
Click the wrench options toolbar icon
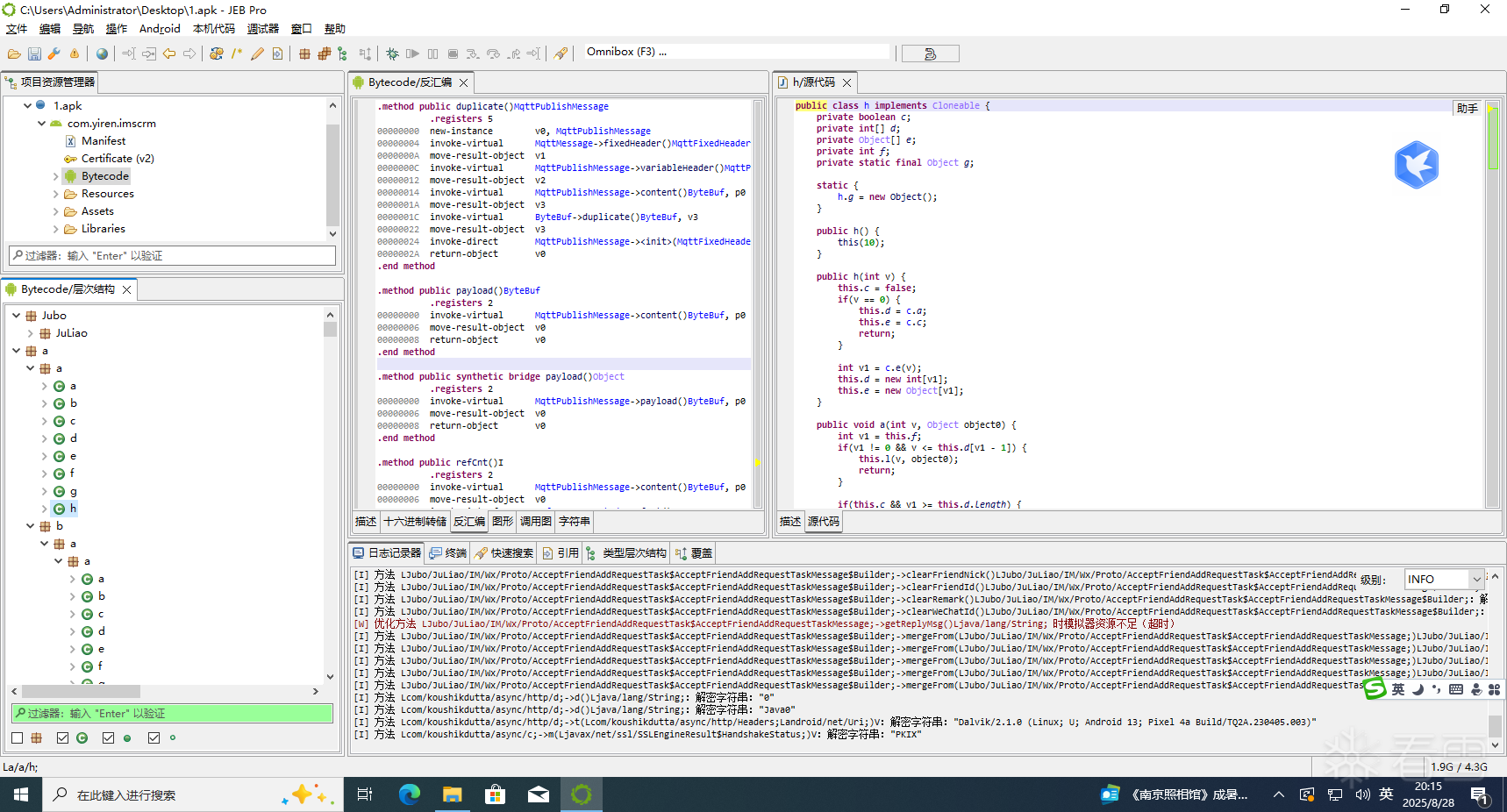(54, 53)
